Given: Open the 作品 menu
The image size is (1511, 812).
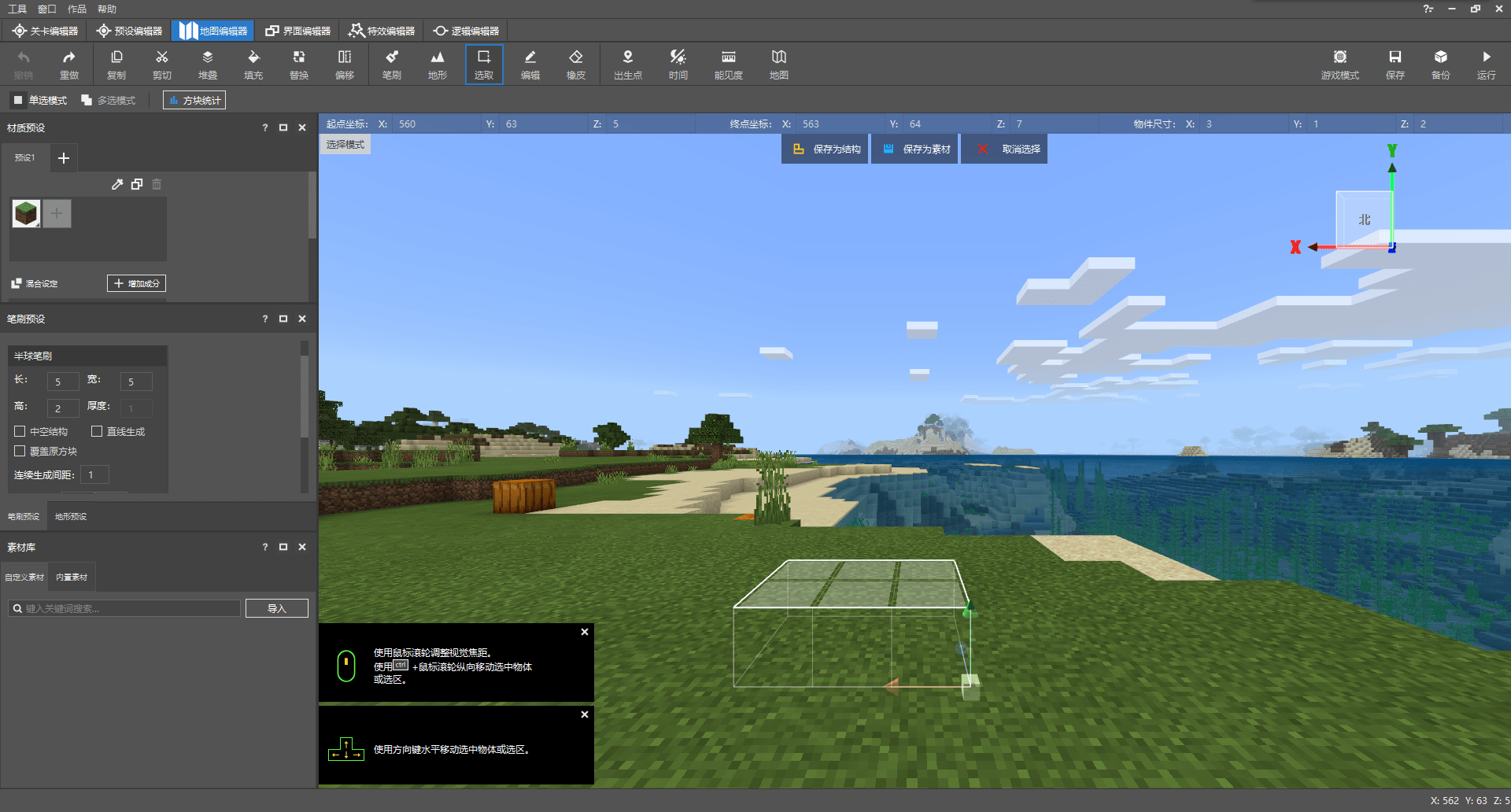Looking at the screenshot, I should pos(77,9).
